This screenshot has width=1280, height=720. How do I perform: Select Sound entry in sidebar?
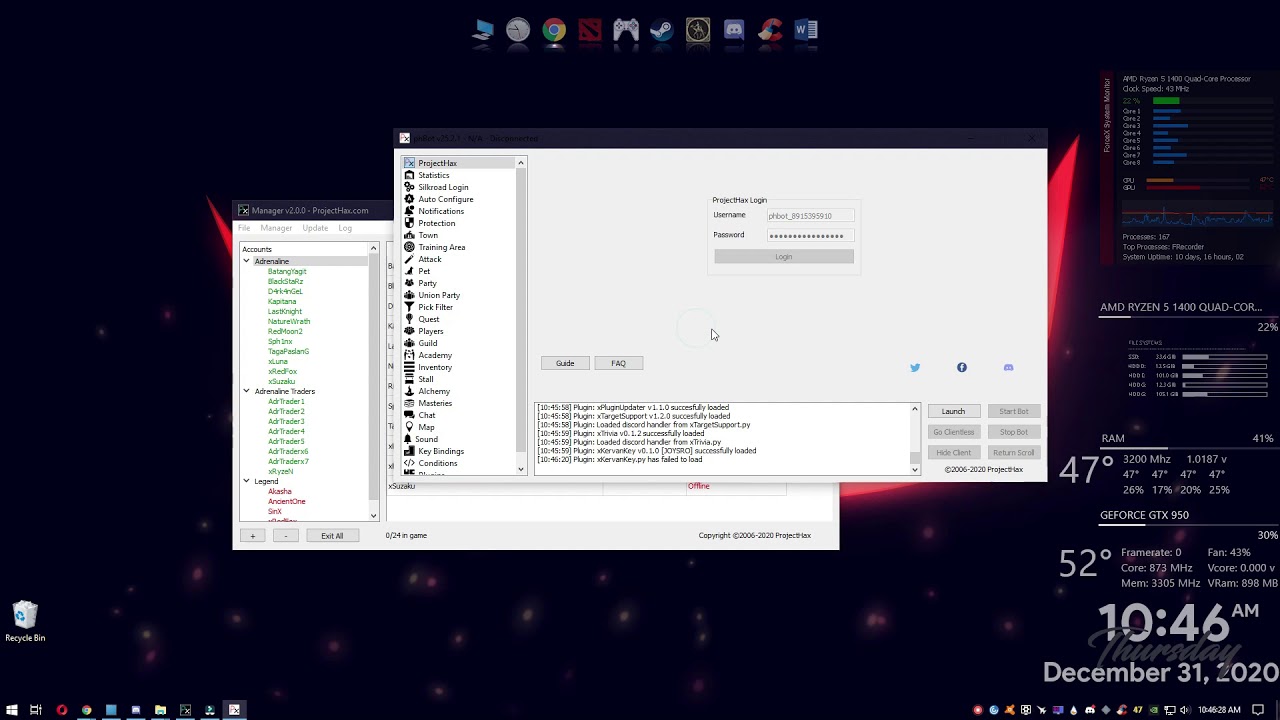[426, 439]
